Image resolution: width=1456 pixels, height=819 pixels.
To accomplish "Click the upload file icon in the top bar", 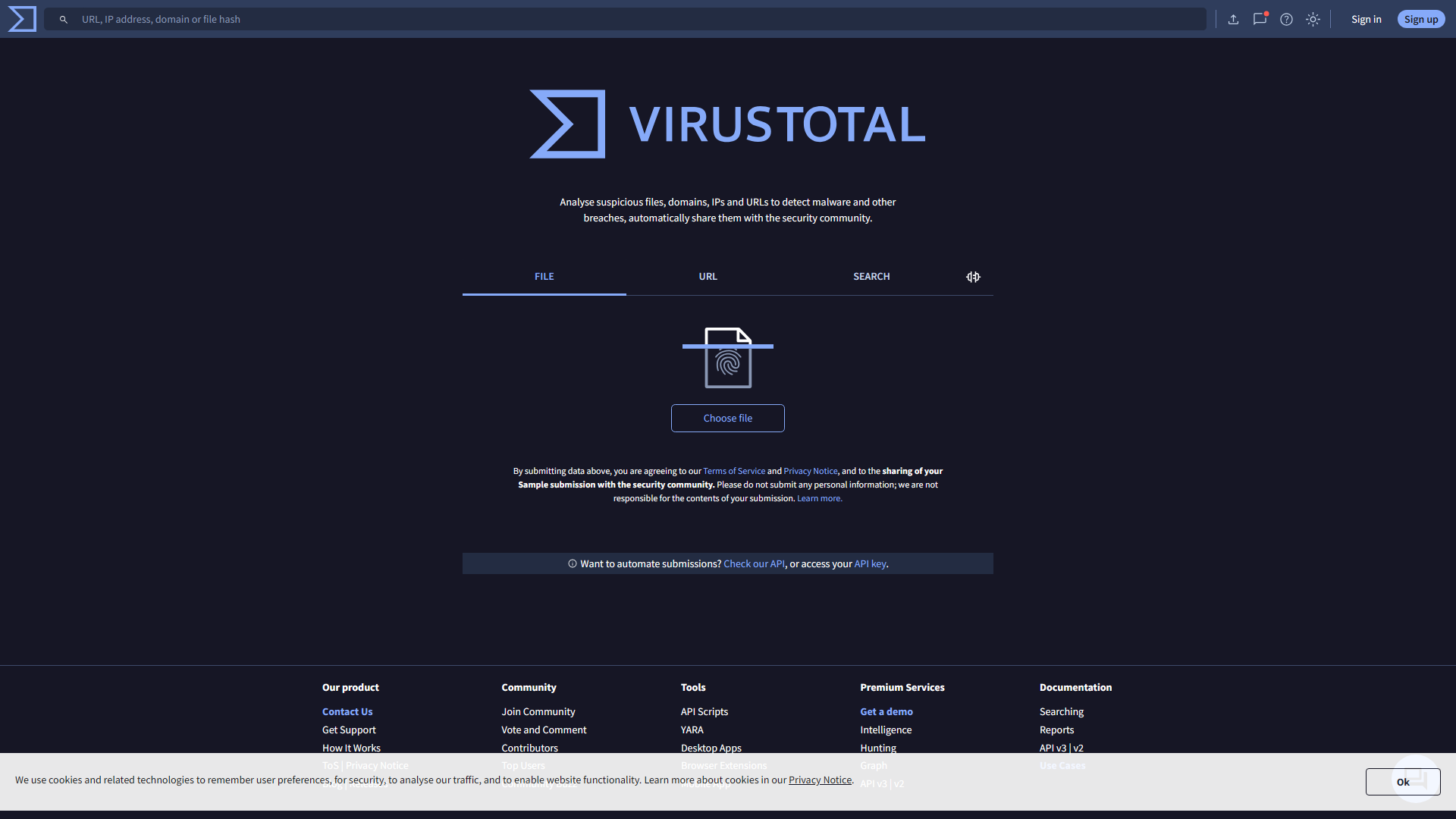I will [x=1233, y=20].
